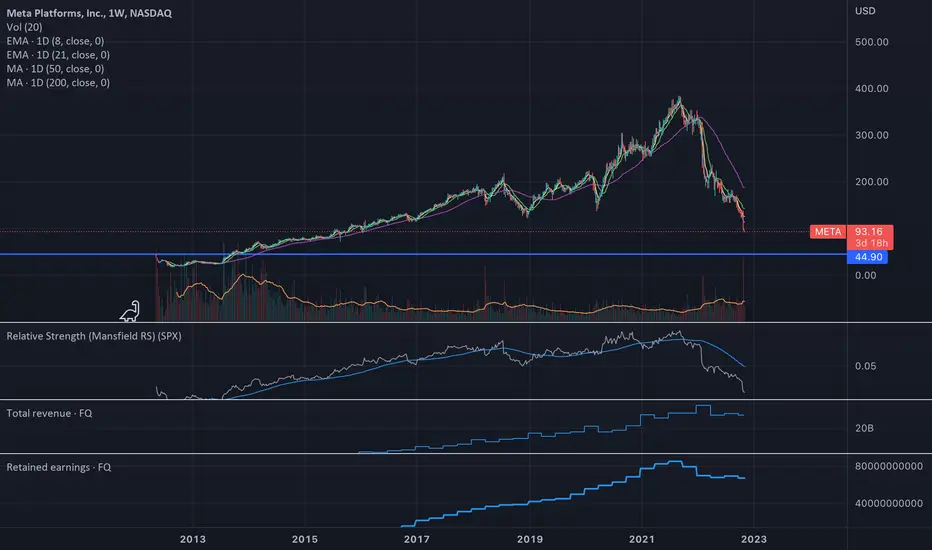Click the 2019 label on time axis
This screenshot has width=932, height=550.
point(530,539)
